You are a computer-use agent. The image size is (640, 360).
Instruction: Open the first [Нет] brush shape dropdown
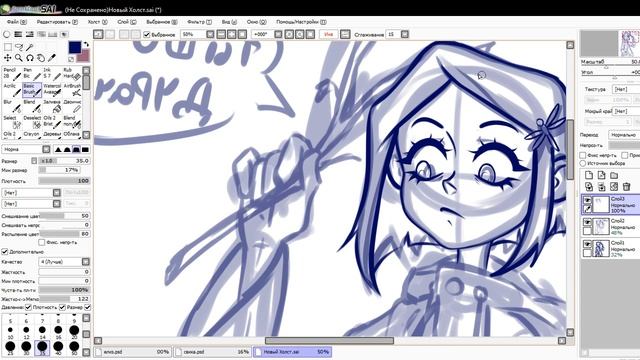(56, 192)
